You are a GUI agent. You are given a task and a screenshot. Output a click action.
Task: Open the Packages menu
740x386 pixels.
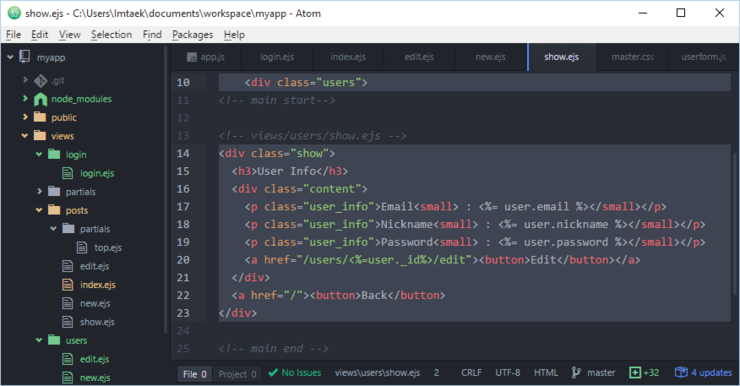coord(193,34)
